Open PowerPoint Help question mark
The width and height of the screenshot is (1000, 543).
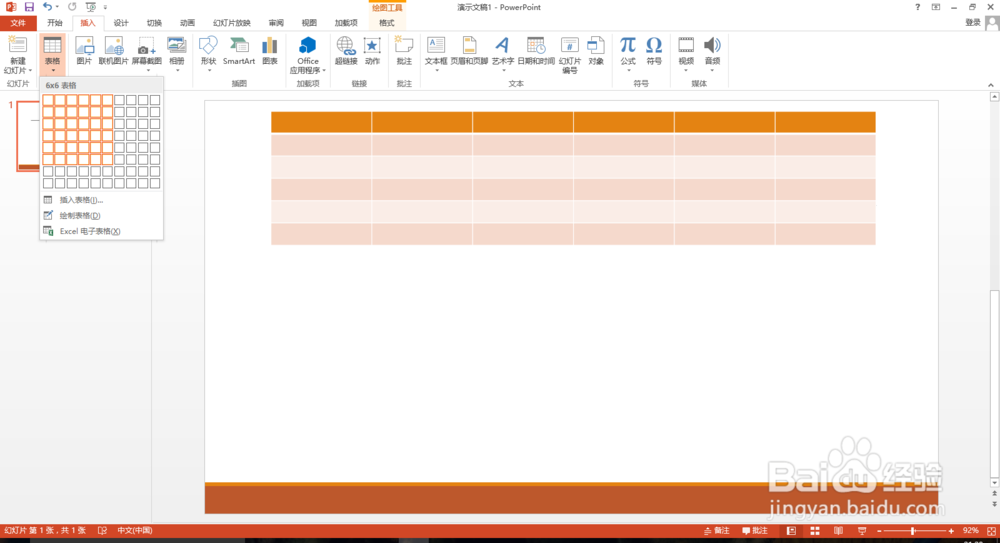pos(917,8)
